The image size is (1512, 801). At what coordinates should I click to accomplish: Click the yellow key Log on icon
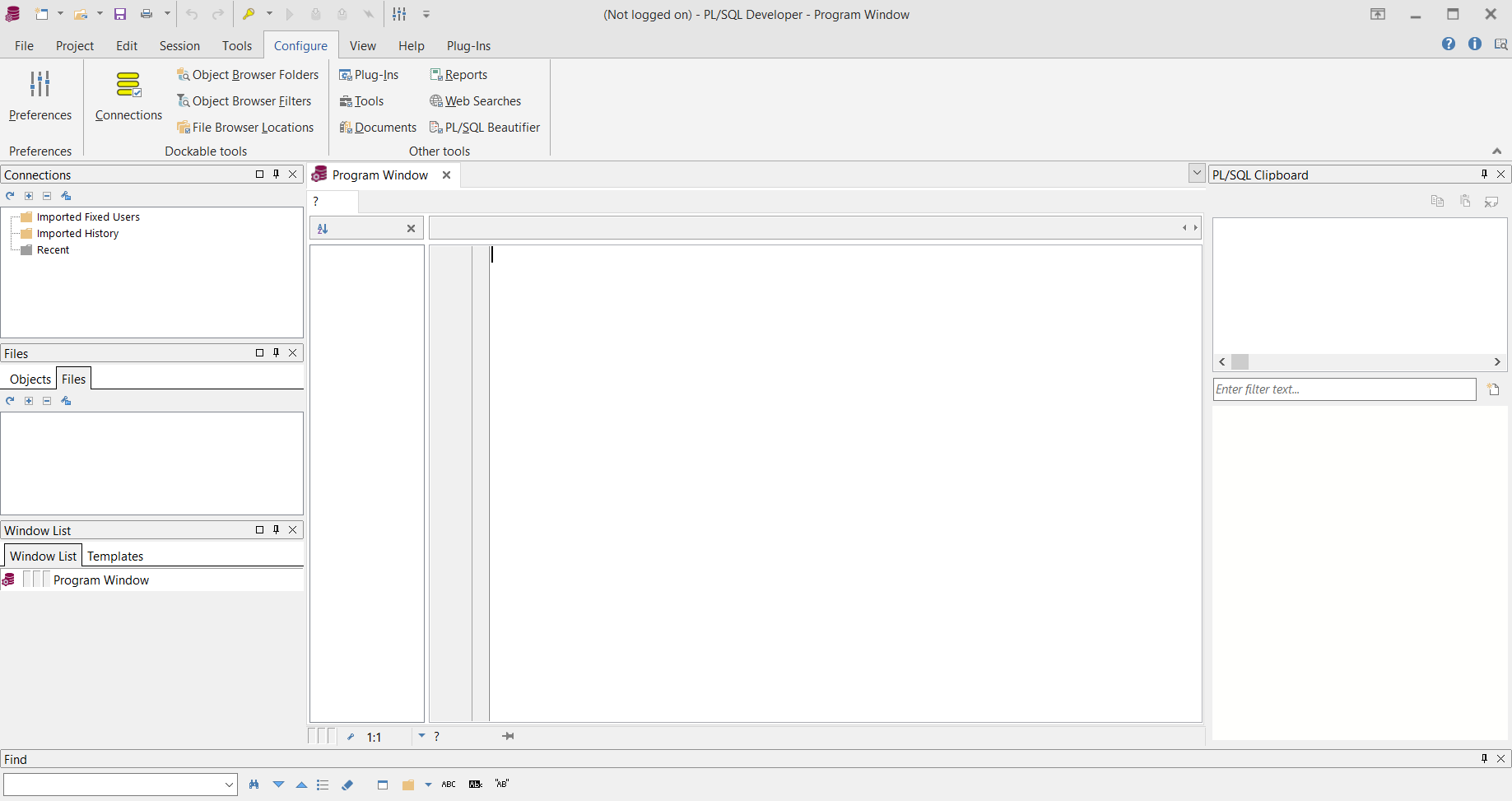click(249, 14)
